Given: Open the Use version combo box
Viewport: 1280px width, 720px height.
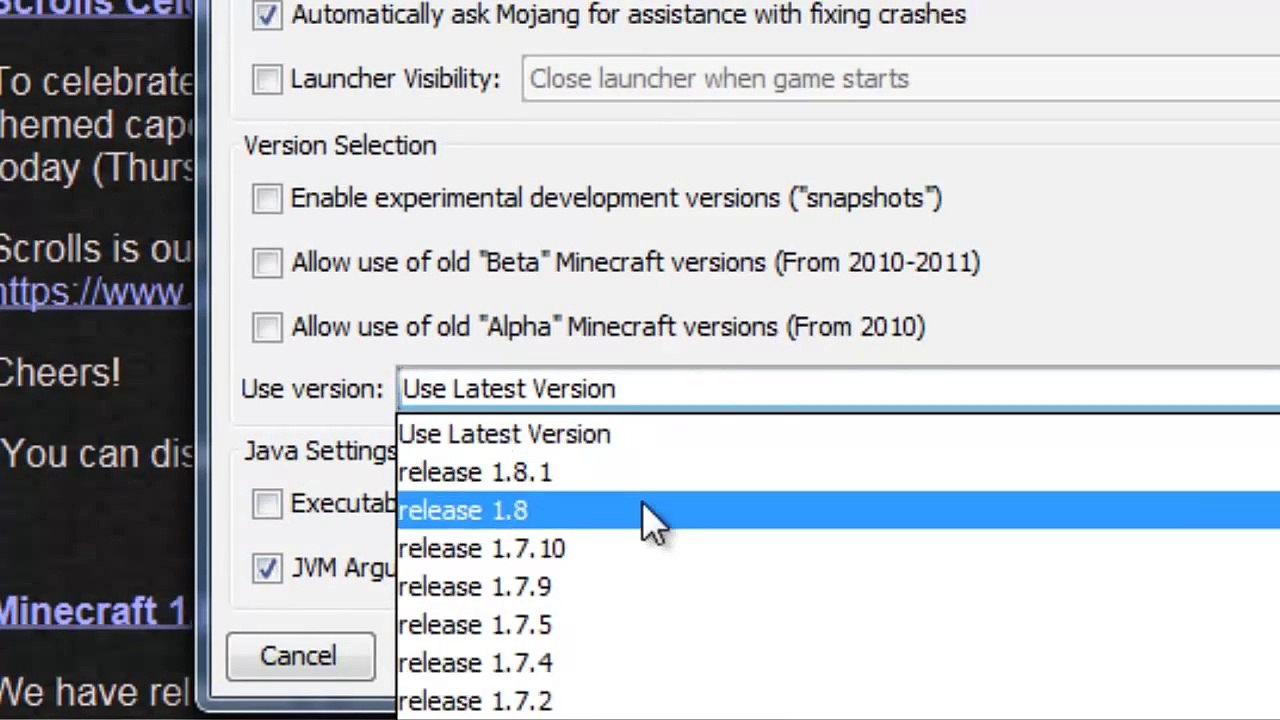Looking at the screenshot, I should (x=838, y=389).
